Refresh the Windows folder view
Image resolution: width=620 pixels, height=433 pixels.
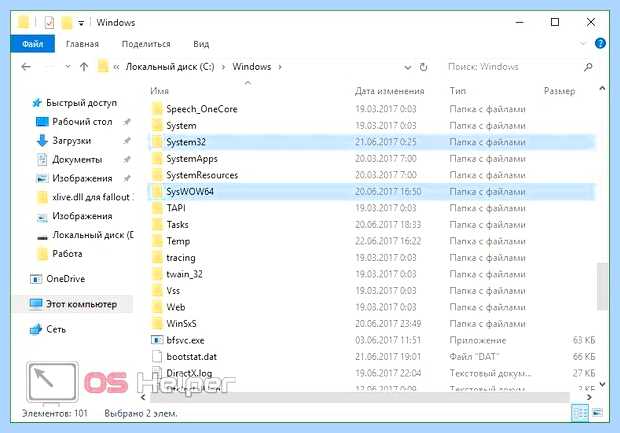click(x=423, y=67)
